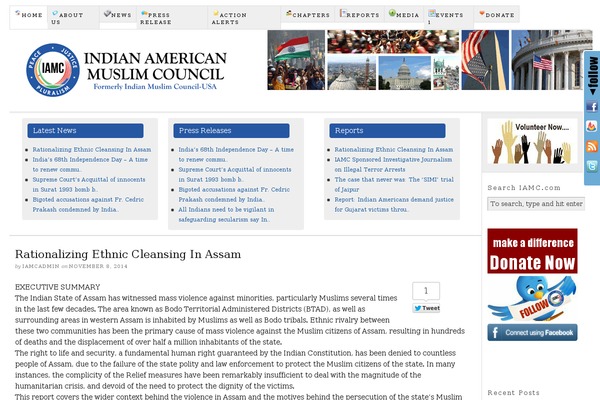The image size is (600, 400).
Task: Click the Tweet button
Action: pos(426,308)
